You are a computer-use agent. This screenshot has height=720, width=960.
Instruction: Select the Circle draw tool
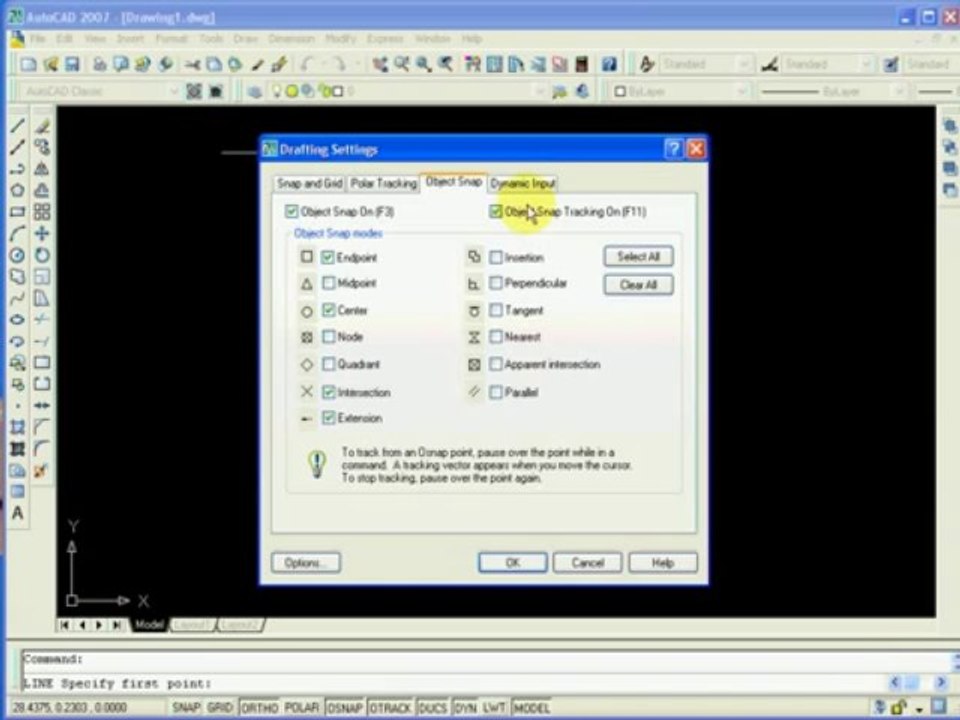18,255
